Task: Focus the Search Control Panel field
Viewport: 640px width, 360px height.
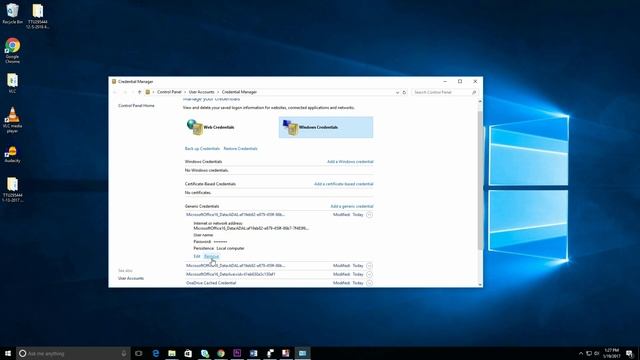Action: point(441,92)
